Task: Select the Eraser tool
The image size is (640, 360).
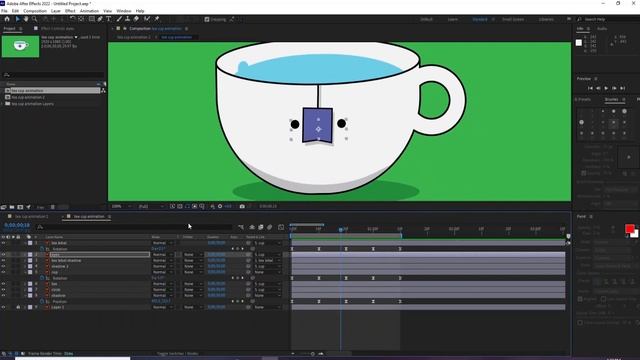Action: [136, 19]
